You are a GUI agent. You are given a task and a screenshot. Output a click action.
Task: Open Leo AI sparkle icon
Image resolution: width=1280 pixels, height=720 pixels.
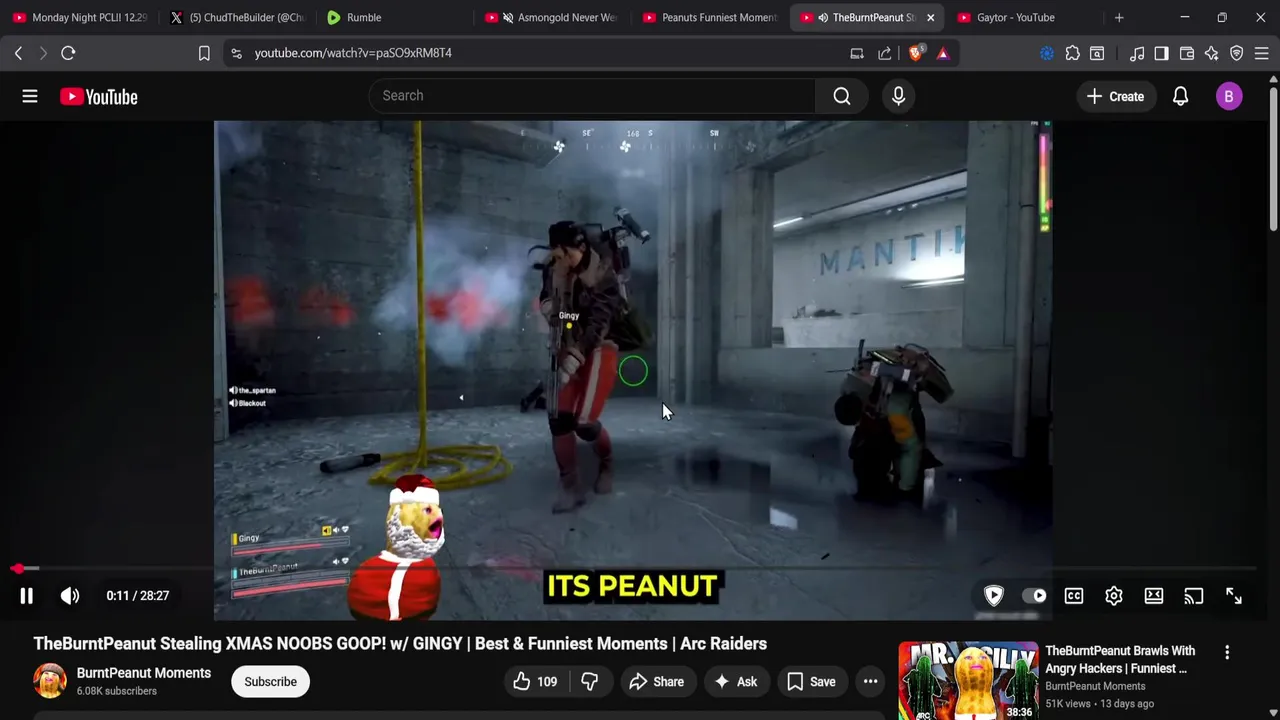(1211, 53)
